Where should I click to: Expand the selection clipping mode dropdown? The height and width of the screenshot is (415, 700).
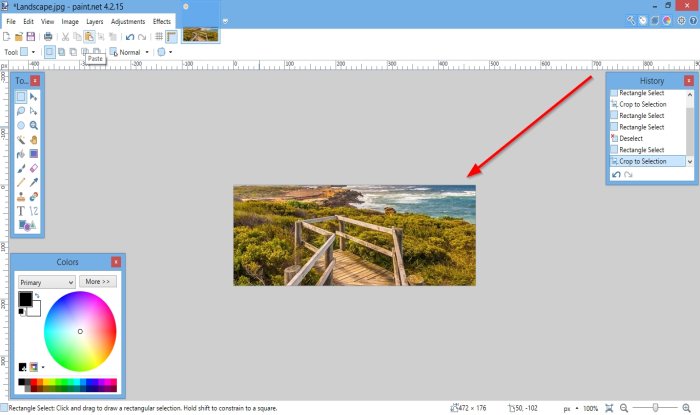click(x=171, y=52)
